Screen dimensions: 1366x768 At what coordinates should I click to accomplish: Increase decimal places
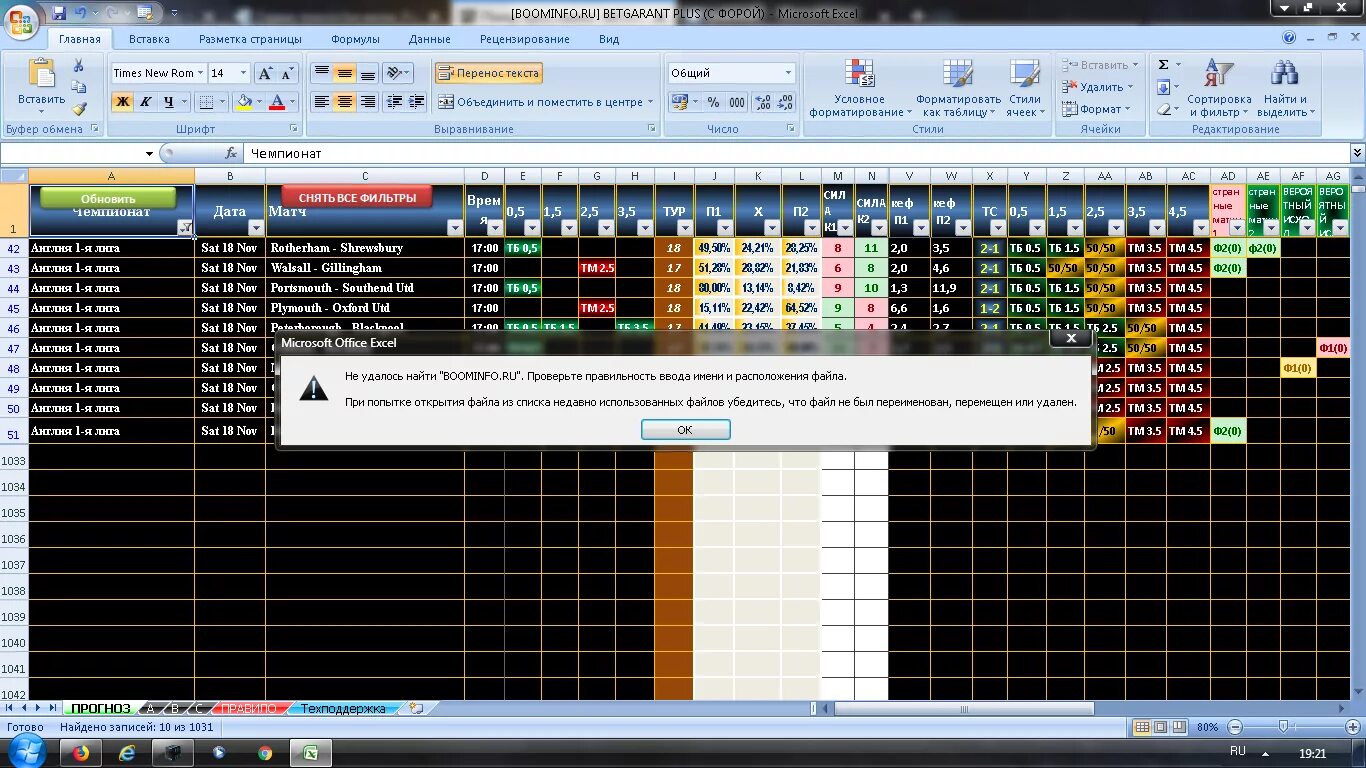click(762, 102)
